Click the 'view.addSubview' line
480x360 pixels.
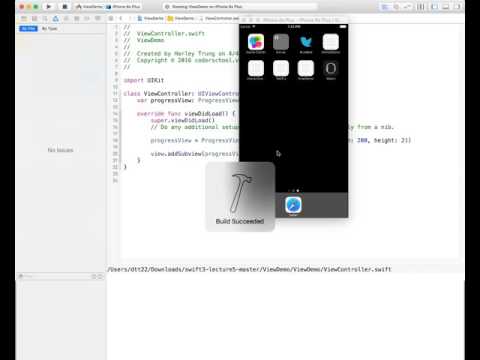195,154
